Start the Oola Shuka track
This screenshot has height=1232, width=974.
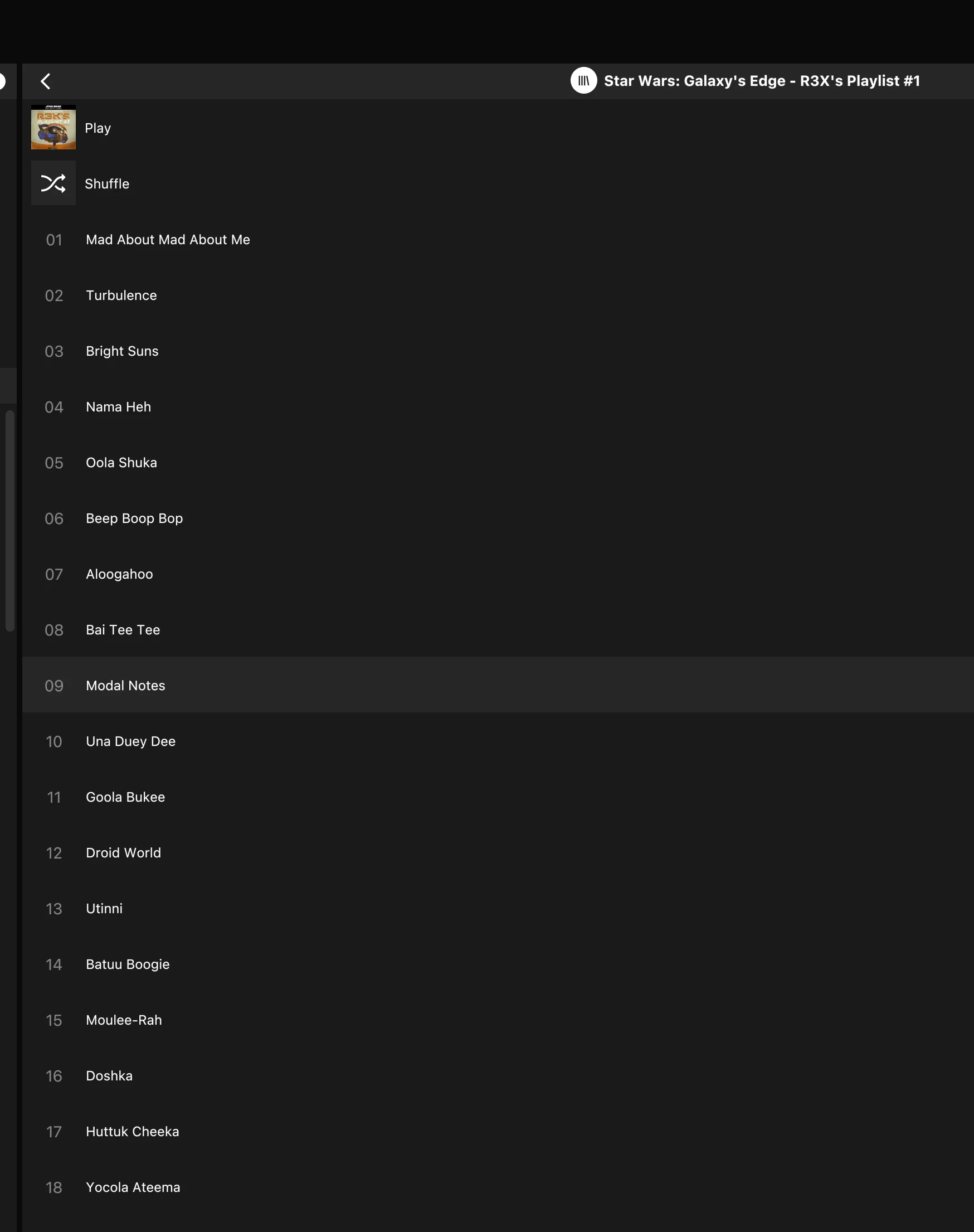point(121,463)
